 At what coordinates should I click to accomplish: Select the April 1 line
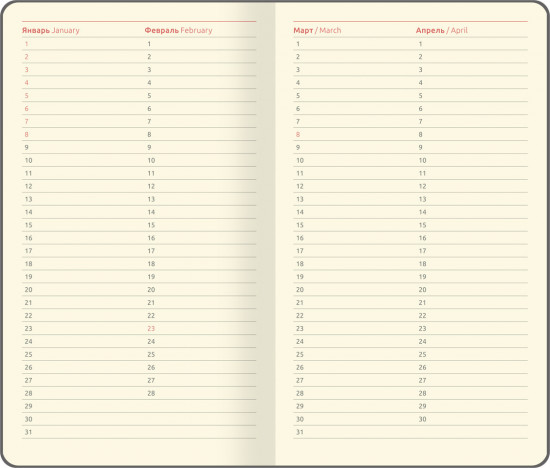point(472,44)
